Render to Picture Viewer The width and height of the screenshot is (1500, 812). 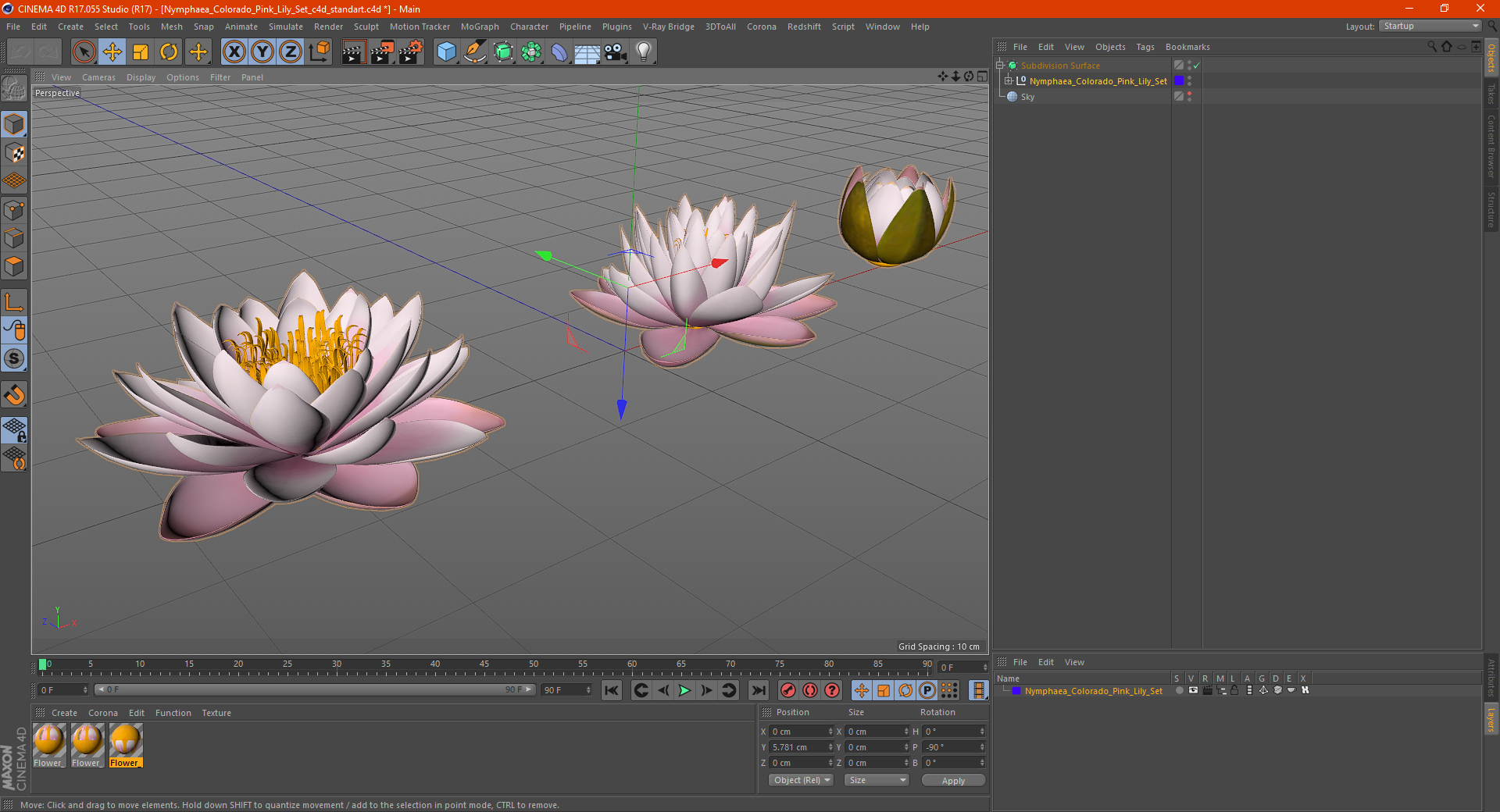click(382, 52)
